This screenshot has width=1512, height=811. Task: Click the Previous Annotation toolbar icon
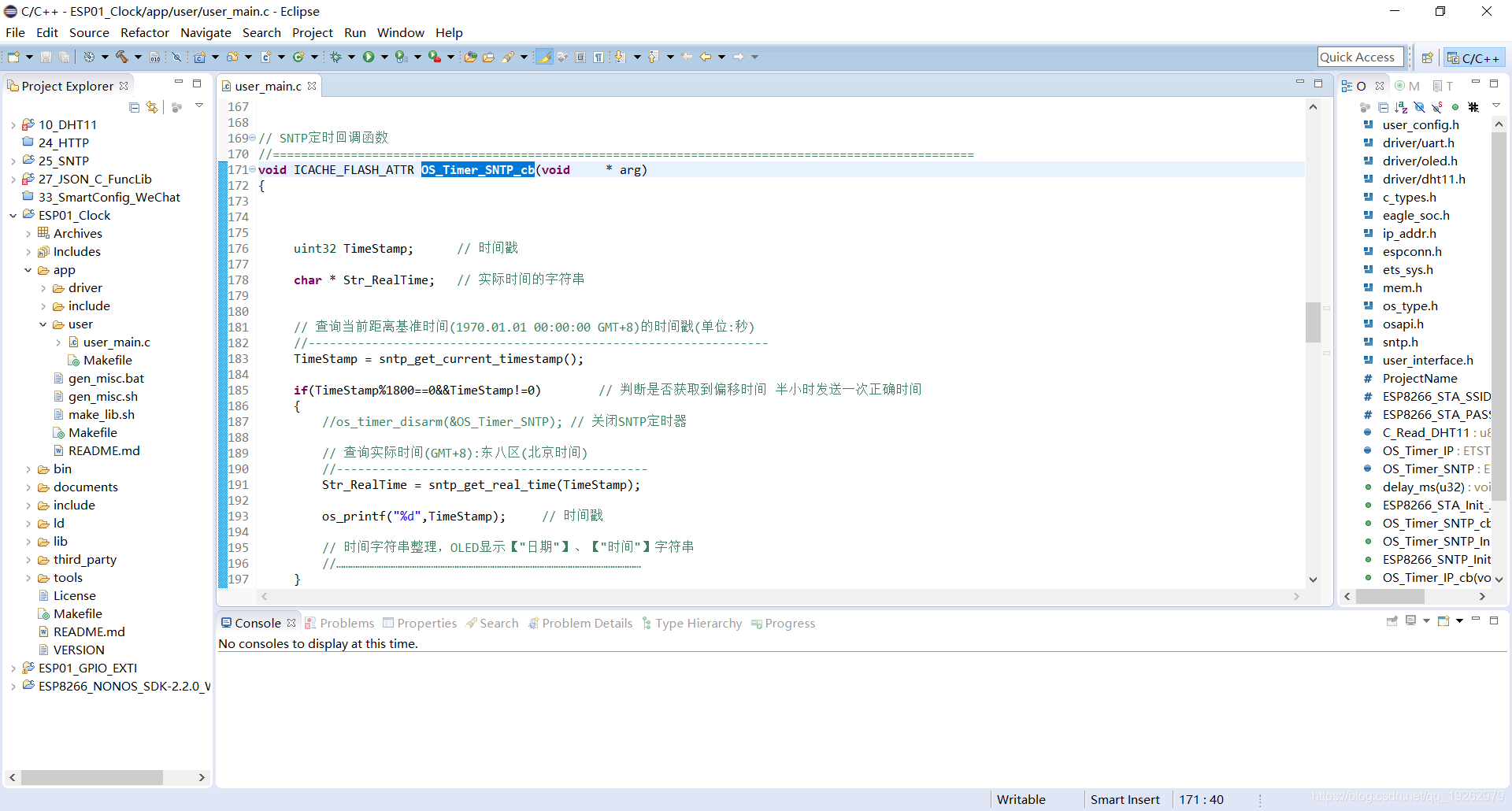coord(653,57)
